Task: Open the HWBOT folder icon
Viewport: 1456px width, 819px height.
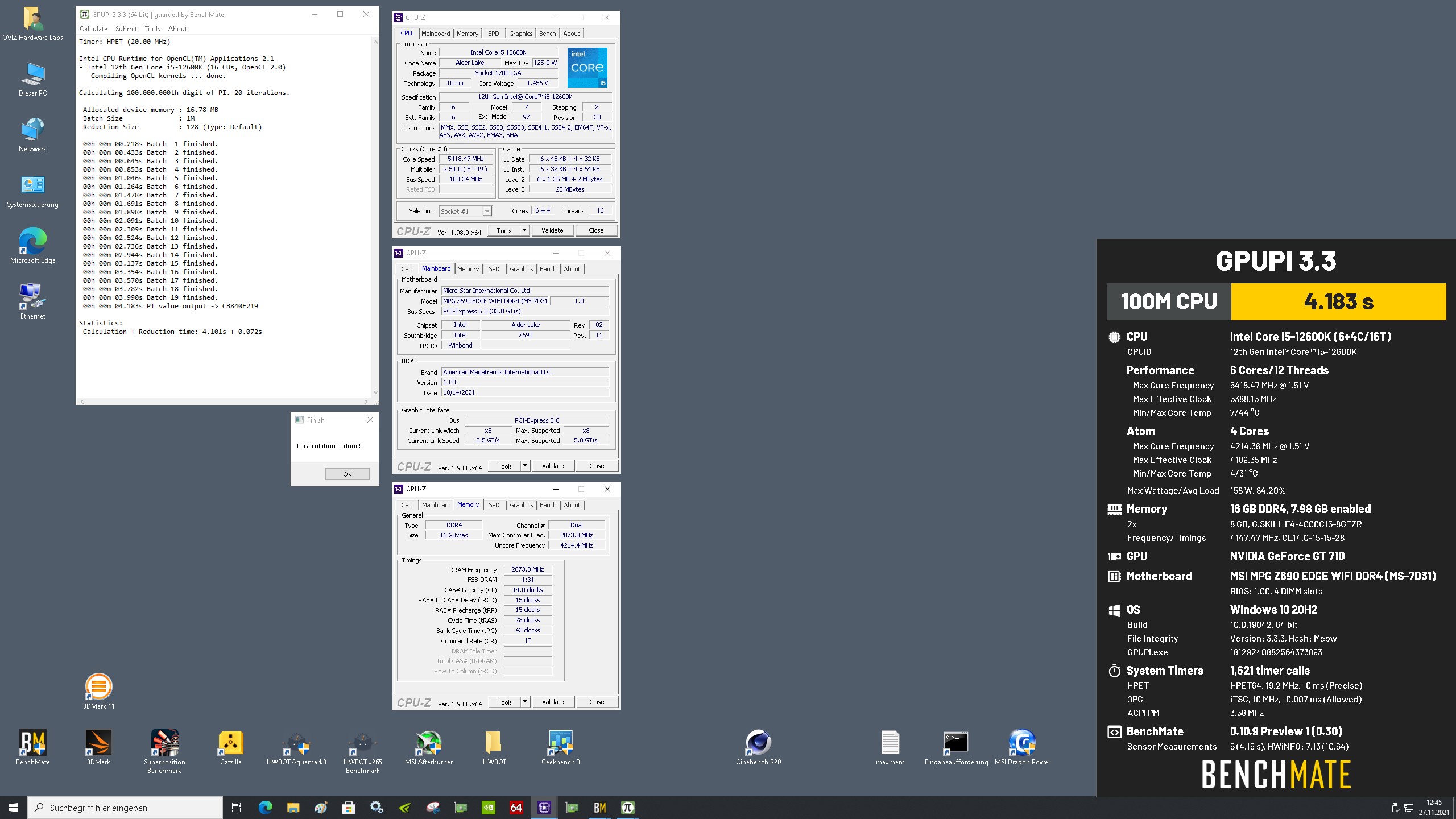Action: coord(494,747)
